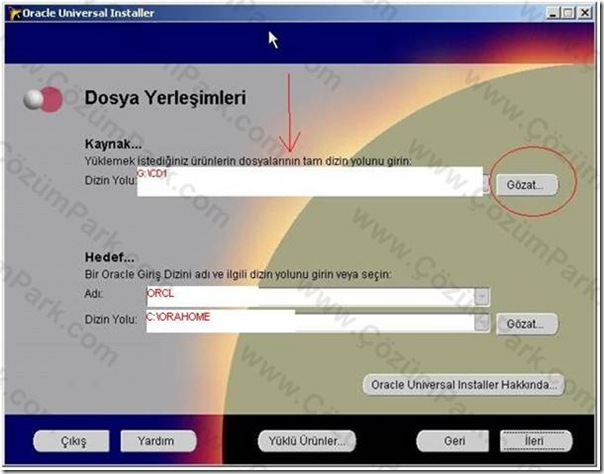The height and width of the screenshot is (474, 604).
Task: Expand the Adı dropdown arrow
Action: tap(482, 297)
